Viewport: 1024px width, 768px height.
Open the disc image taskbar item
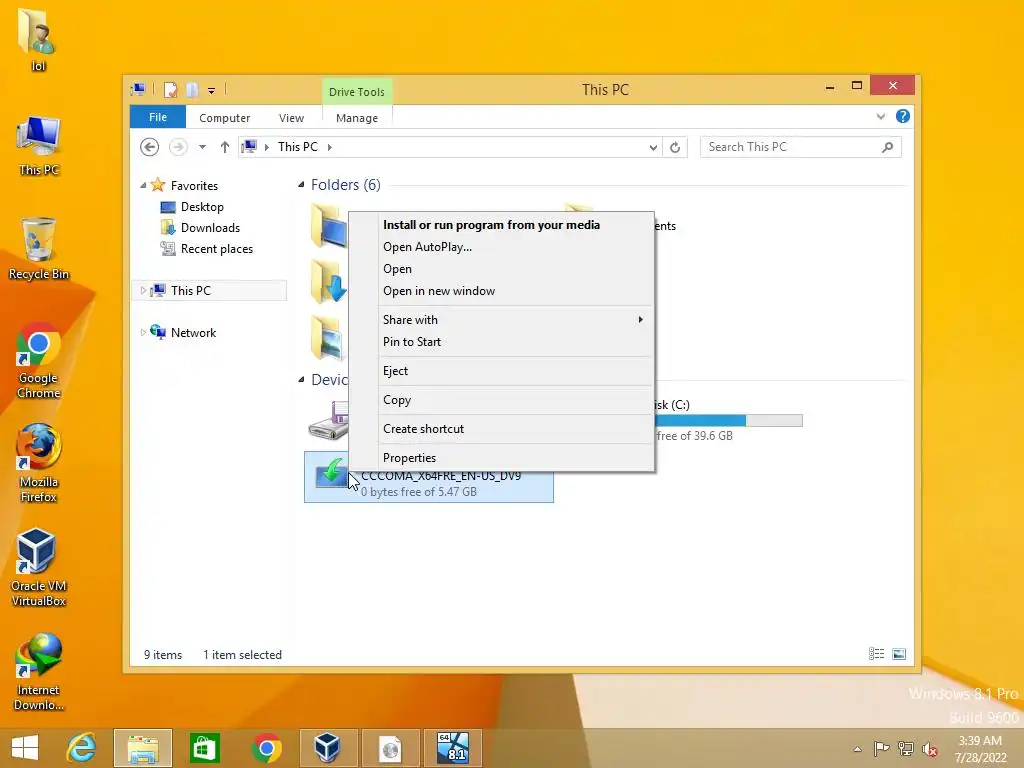[391, 748]
